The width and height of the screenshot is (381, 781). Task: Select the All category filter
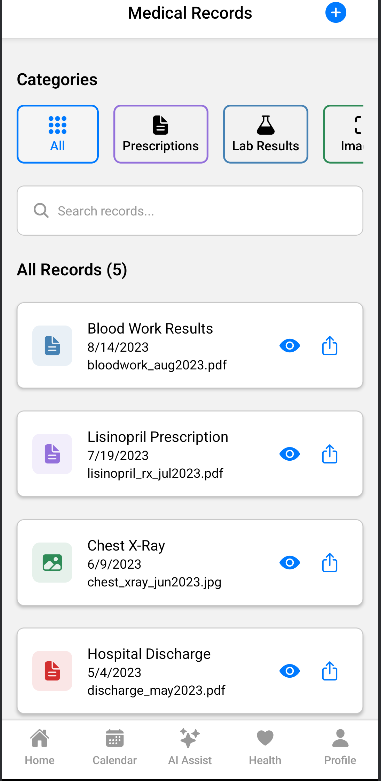pyautogui.click(x=58, y=134)
